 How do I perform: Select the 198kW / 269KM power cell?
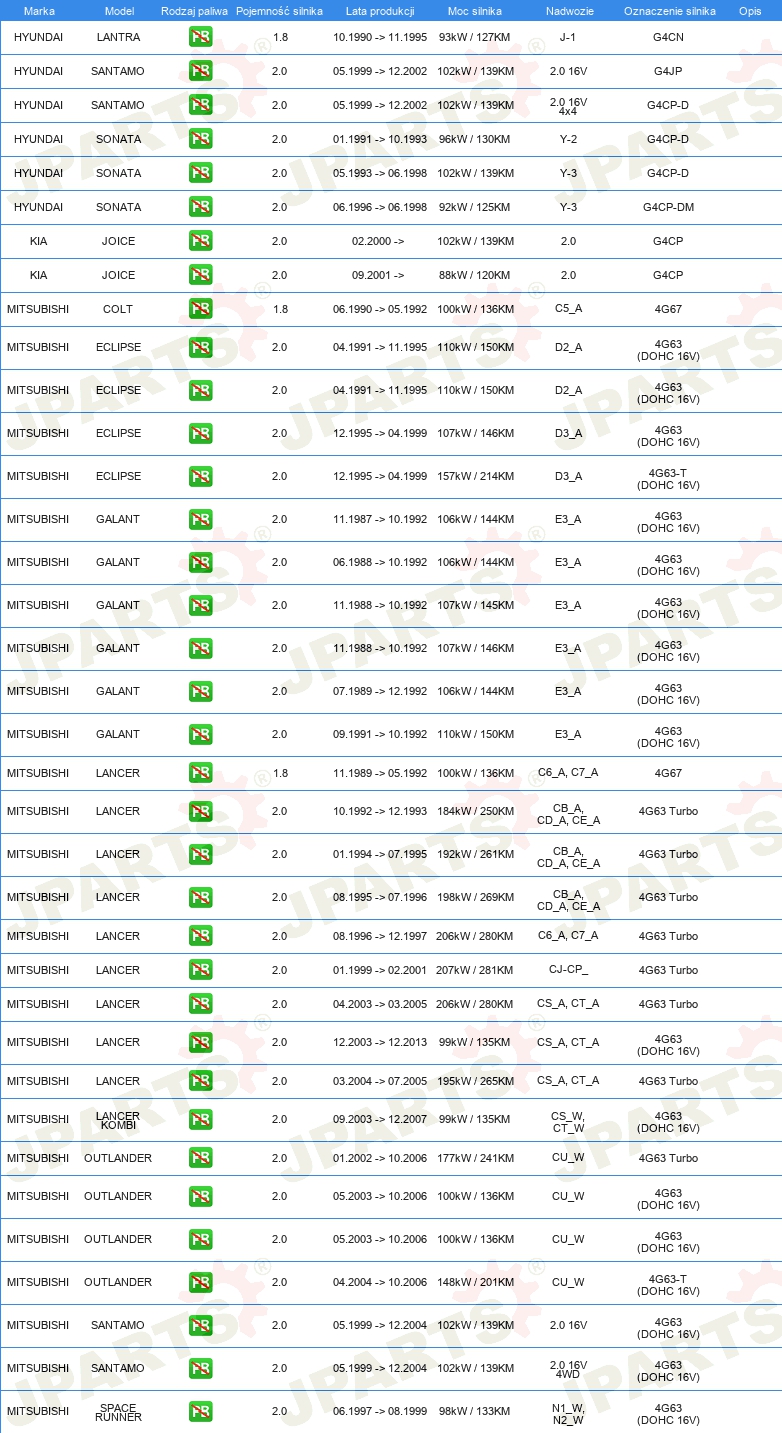[x=476, y=897]
